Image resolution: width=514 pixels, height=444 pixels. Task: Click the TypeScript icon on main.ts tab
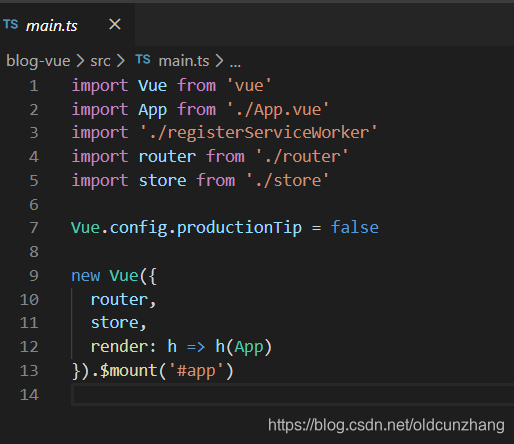[11, 25]
